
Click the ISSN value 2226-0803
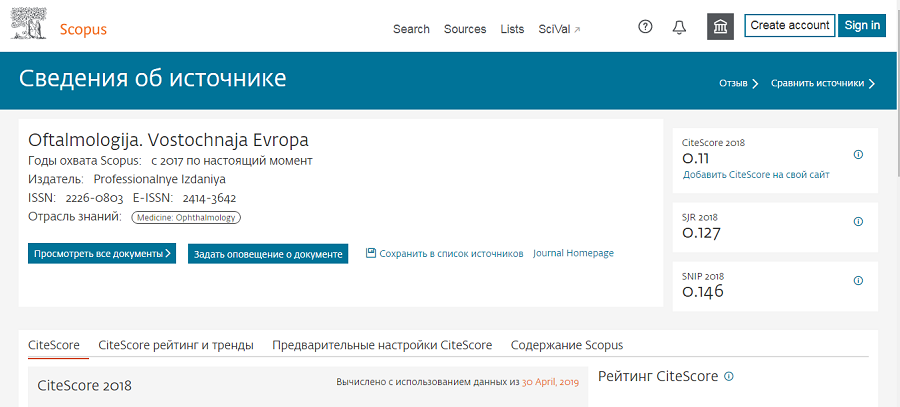click(x=94, y=199)
